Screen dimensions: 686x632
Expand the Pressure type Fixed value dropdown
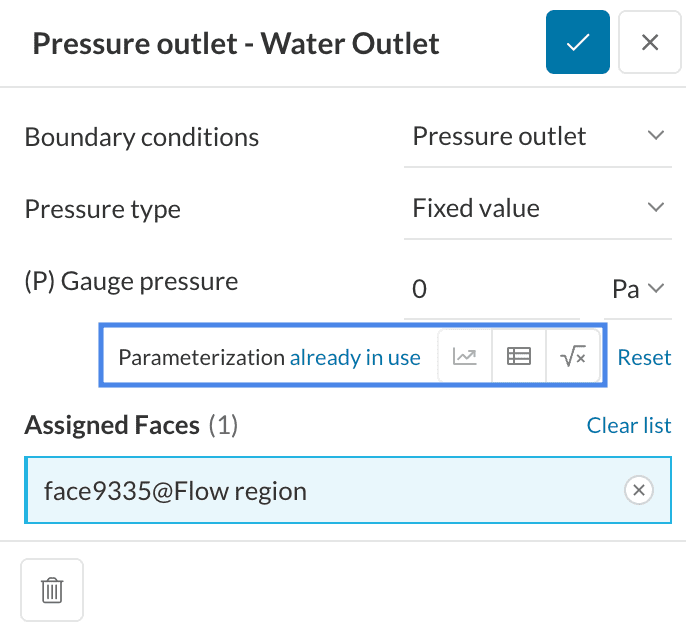[537, 209]
